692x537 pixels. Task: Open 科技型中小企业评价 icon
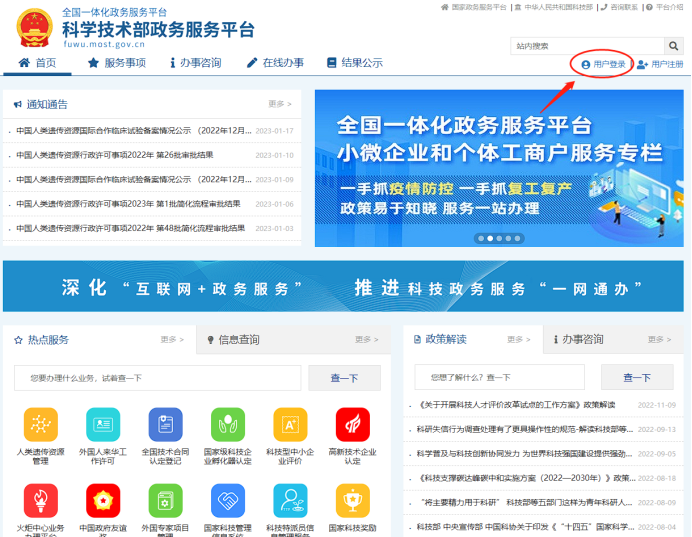290,424
